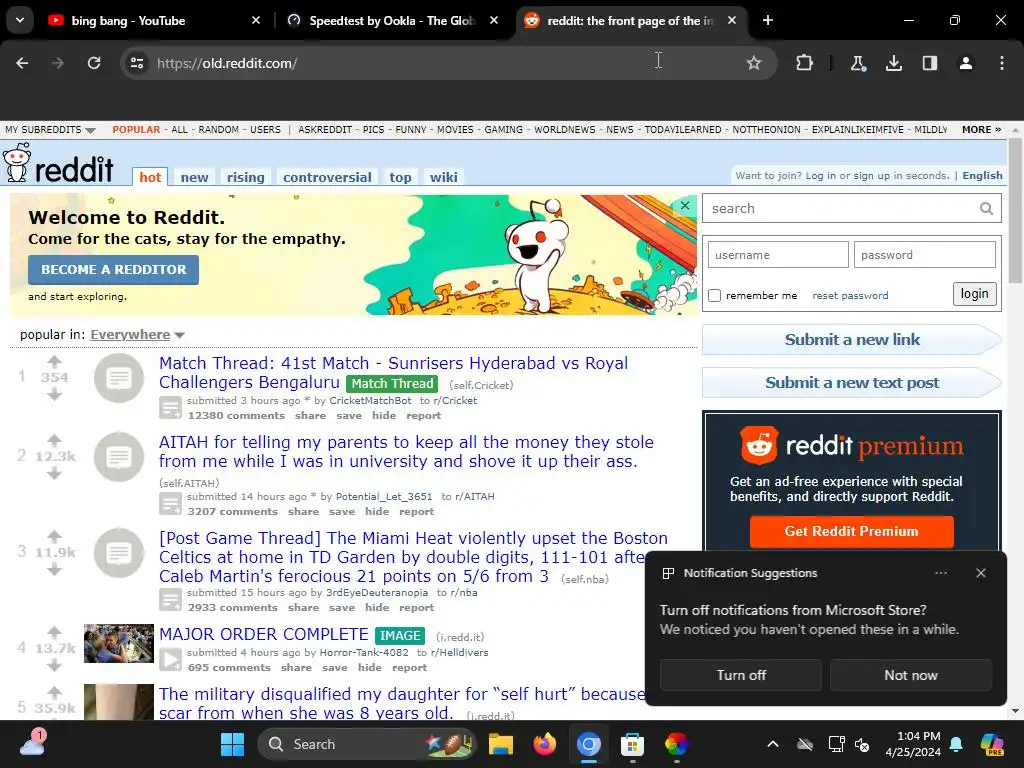1024x768 pixels.
Task: Expand the AITAH self-post text preview
Action: tap(170, 504)
